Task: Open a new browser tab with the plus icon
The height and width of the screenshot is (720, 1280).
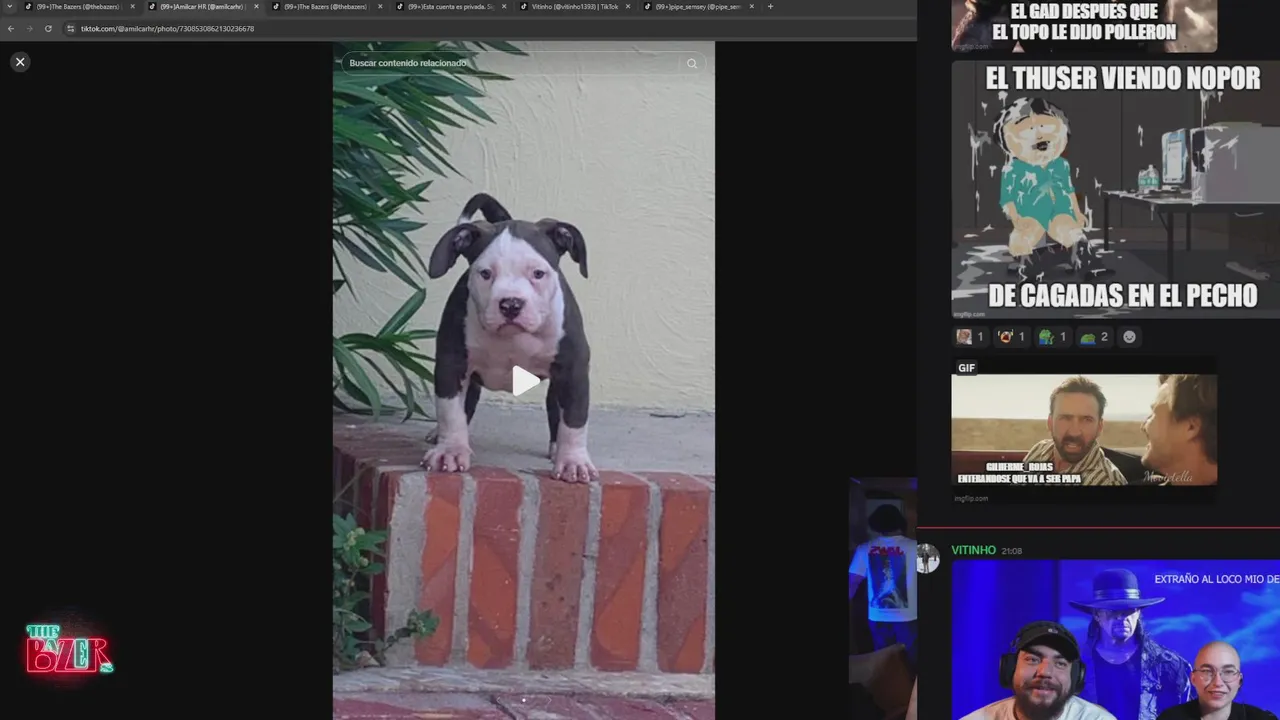Action: coord(770,7)
